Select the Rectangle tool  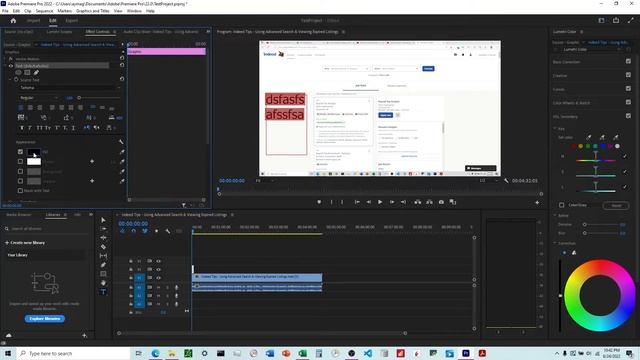tap(103, 273)
